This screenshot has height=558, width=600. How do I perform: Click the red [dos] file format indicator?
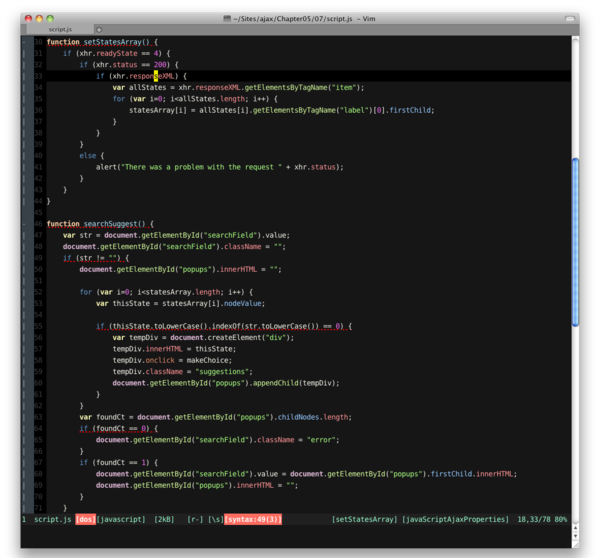click(85, 519)
